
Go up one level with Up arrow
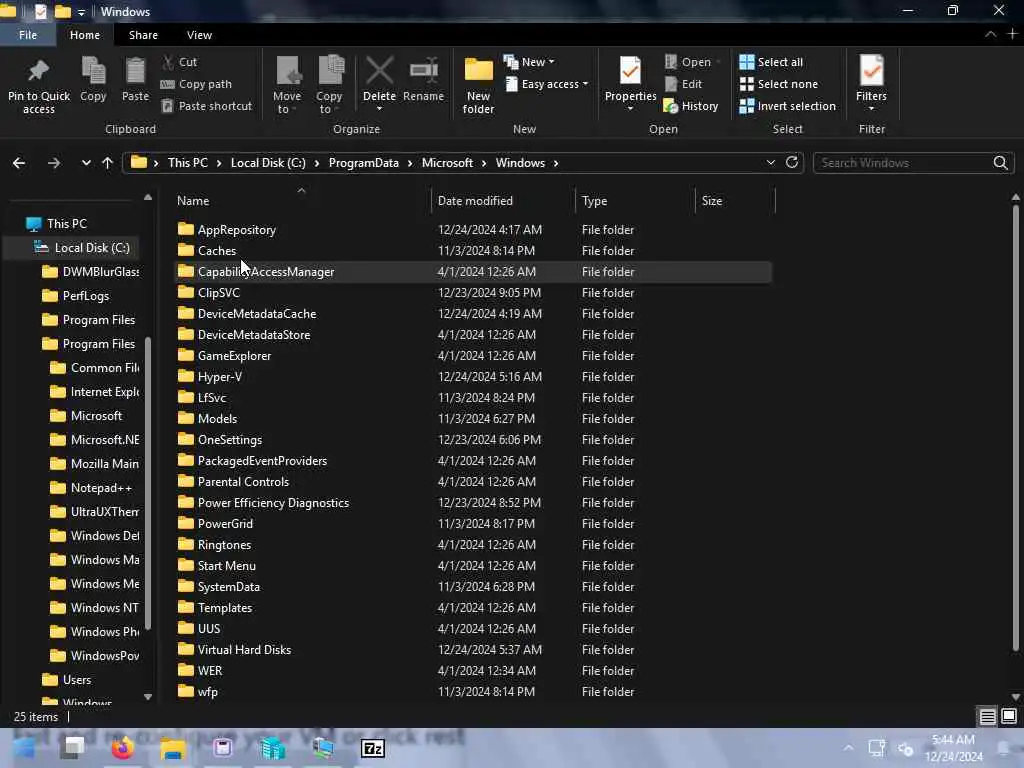[x=108, y=163]
